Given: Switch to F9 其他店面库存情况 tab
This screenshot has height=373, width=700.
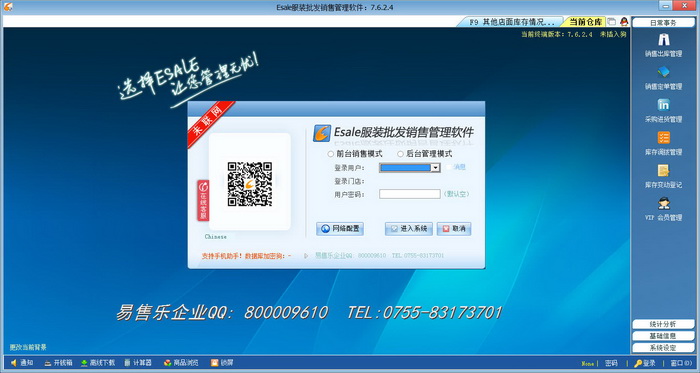Looking at the screenshot, I should pos(511,22).
